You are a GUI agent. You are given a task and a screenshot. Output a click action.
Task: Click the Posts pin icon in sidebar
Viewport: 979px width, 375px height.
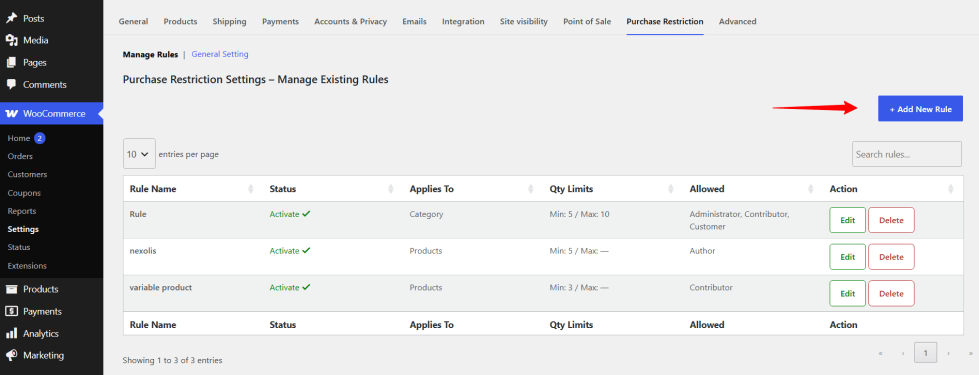11,19
